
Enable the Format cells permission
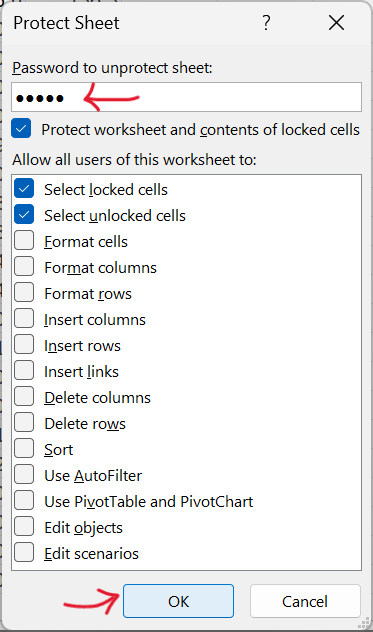click(x=24, y=241)
